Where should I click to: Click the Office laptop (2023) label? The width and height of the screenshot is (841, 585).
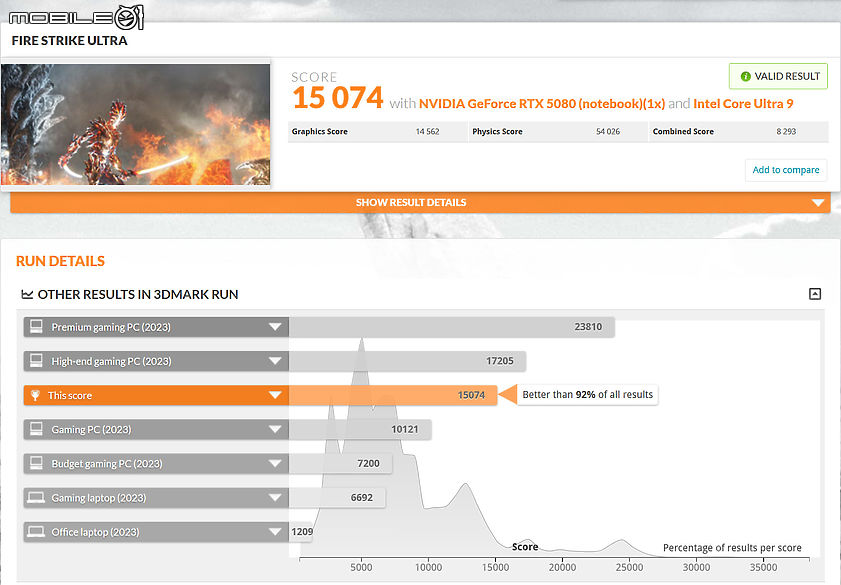(95, 532)
